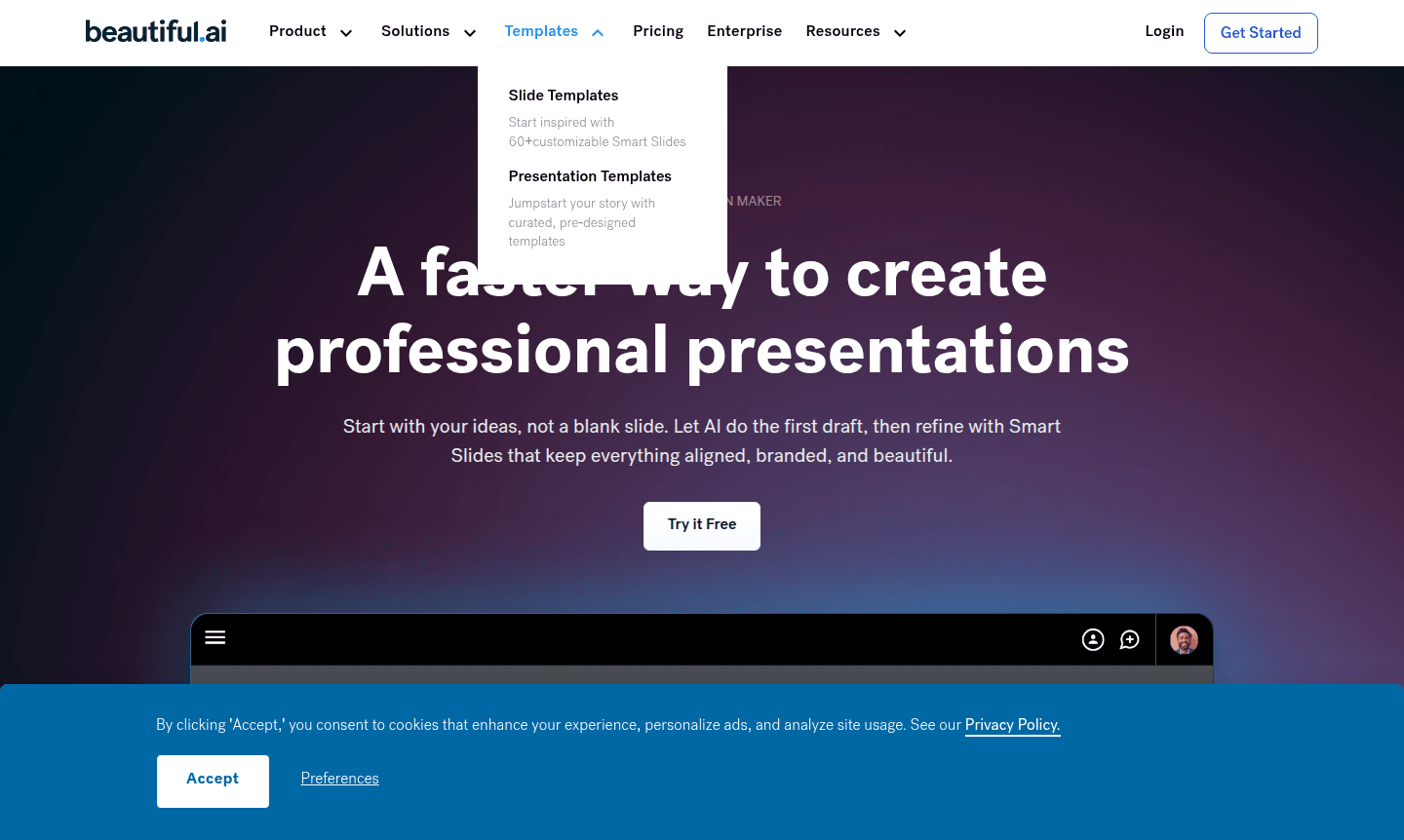Expand the Resources dropdown

tap(855, 31)
